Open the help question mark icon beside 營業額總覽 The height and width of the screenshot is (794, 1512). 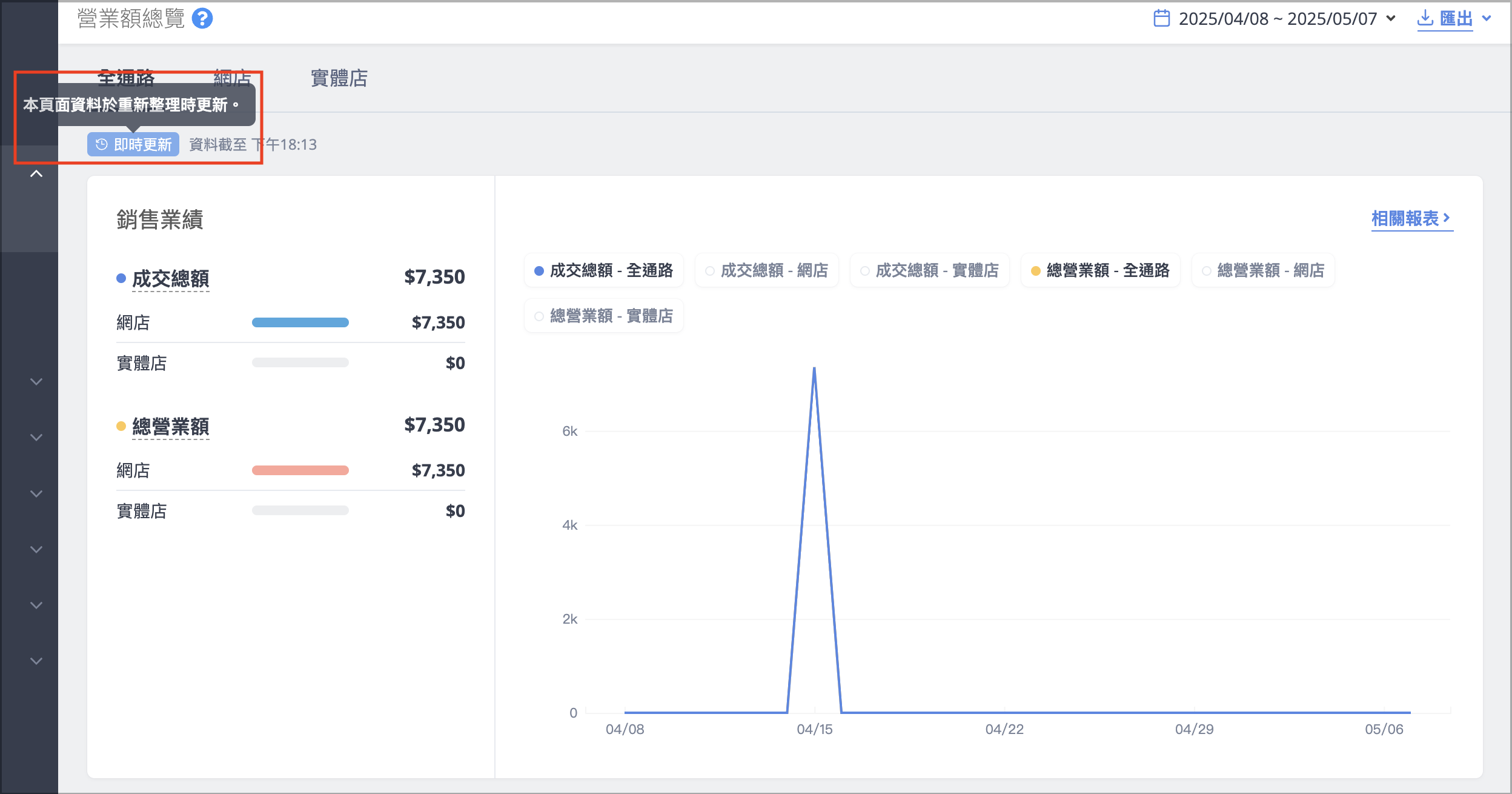point(202,19)
